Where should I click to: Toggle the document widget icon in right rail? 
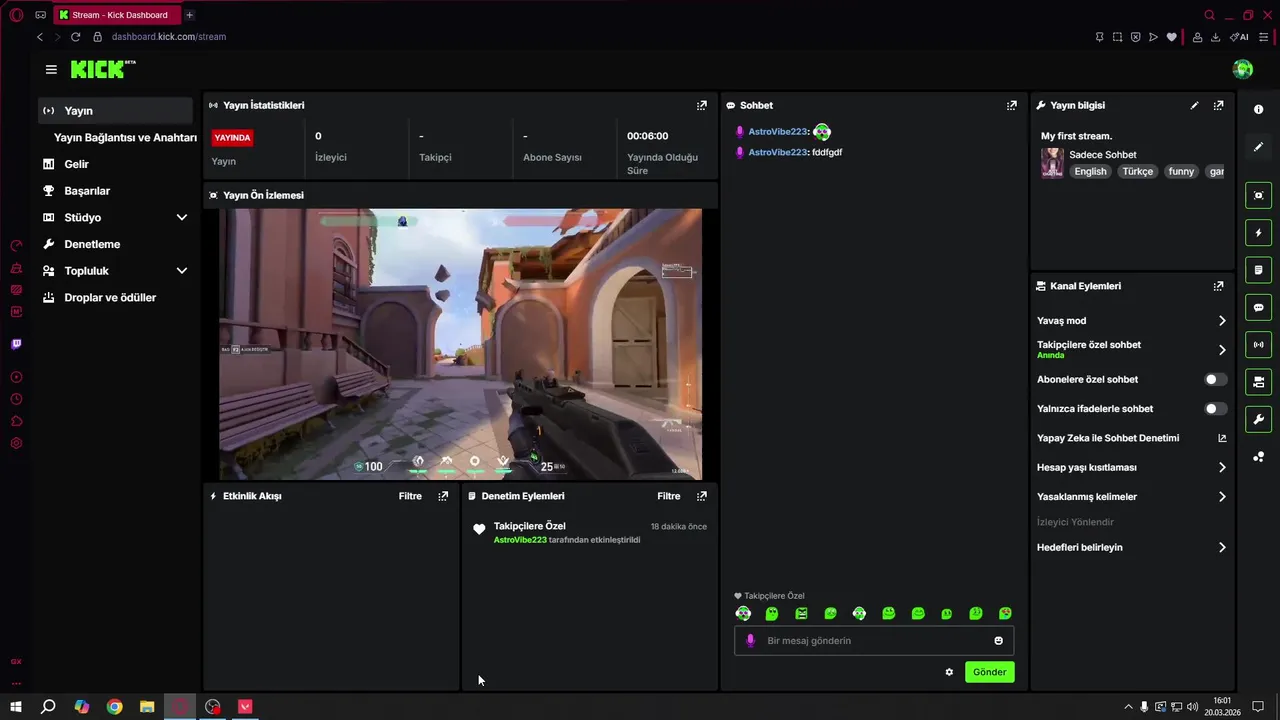point(1258,270)
